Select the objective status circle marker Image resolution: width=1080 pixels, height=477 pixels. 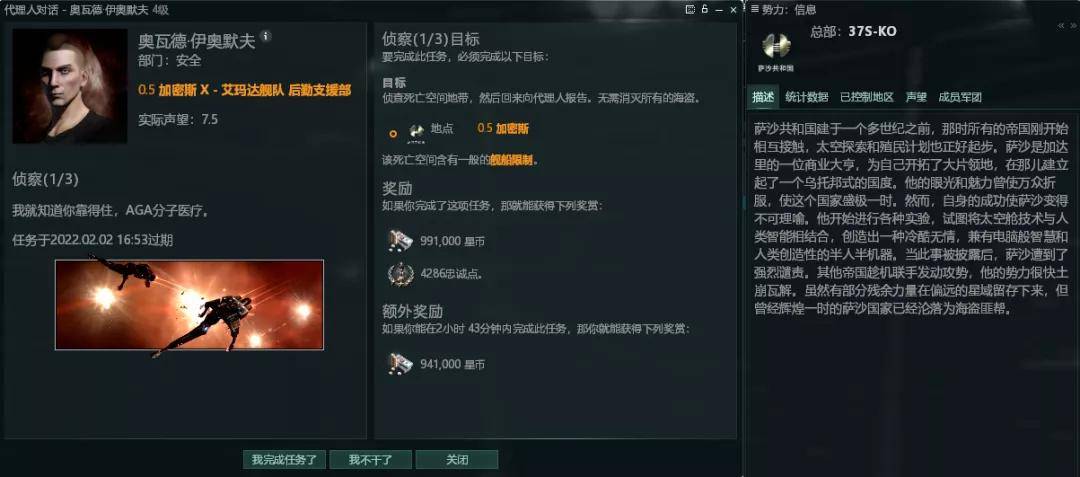pyautogui.click(x=393, y=134)
